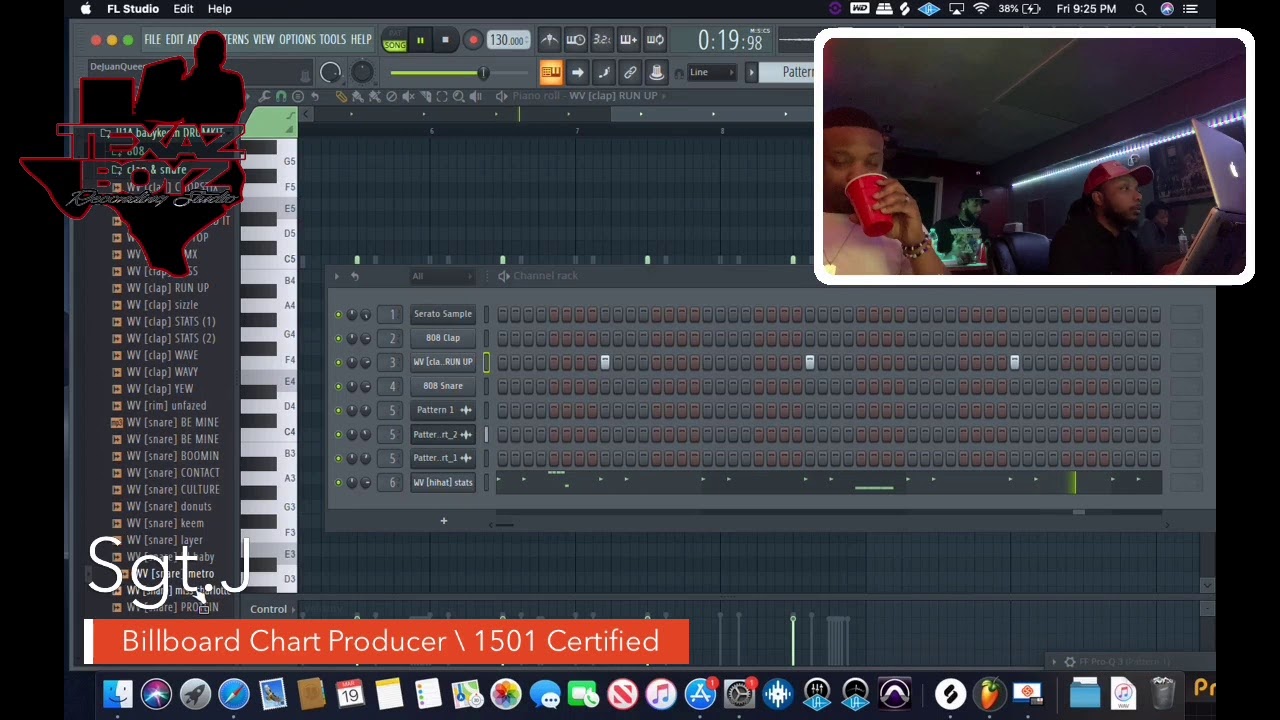Image resolution: width=1280 pixels, height=720 pixels.
Task: Select the 808 Snare channel button
Action: 443,386
